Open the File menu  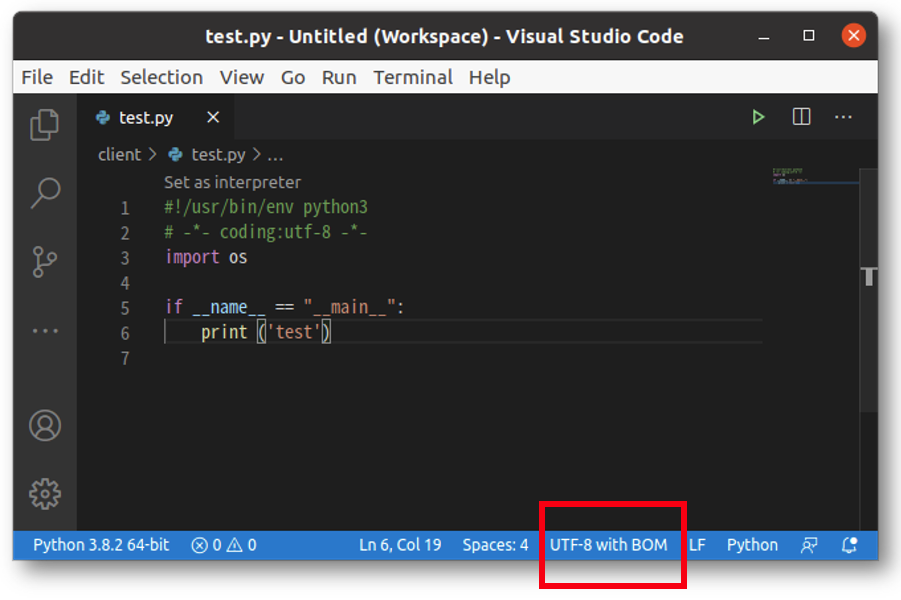pos(37,77)
